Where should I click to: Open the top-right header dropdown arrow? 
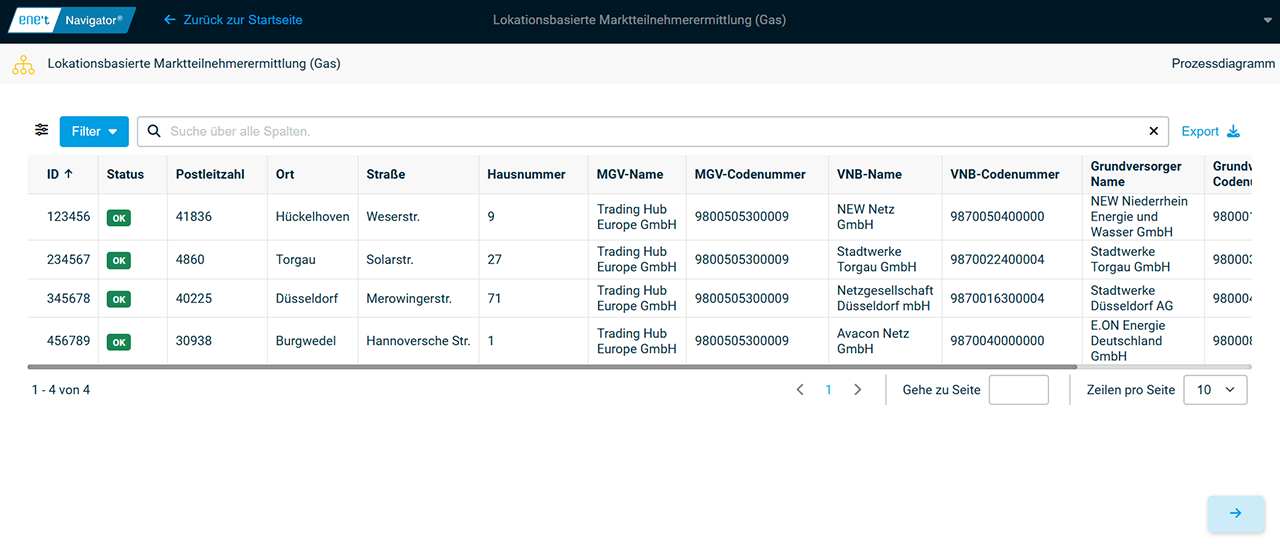point(1261,20)
